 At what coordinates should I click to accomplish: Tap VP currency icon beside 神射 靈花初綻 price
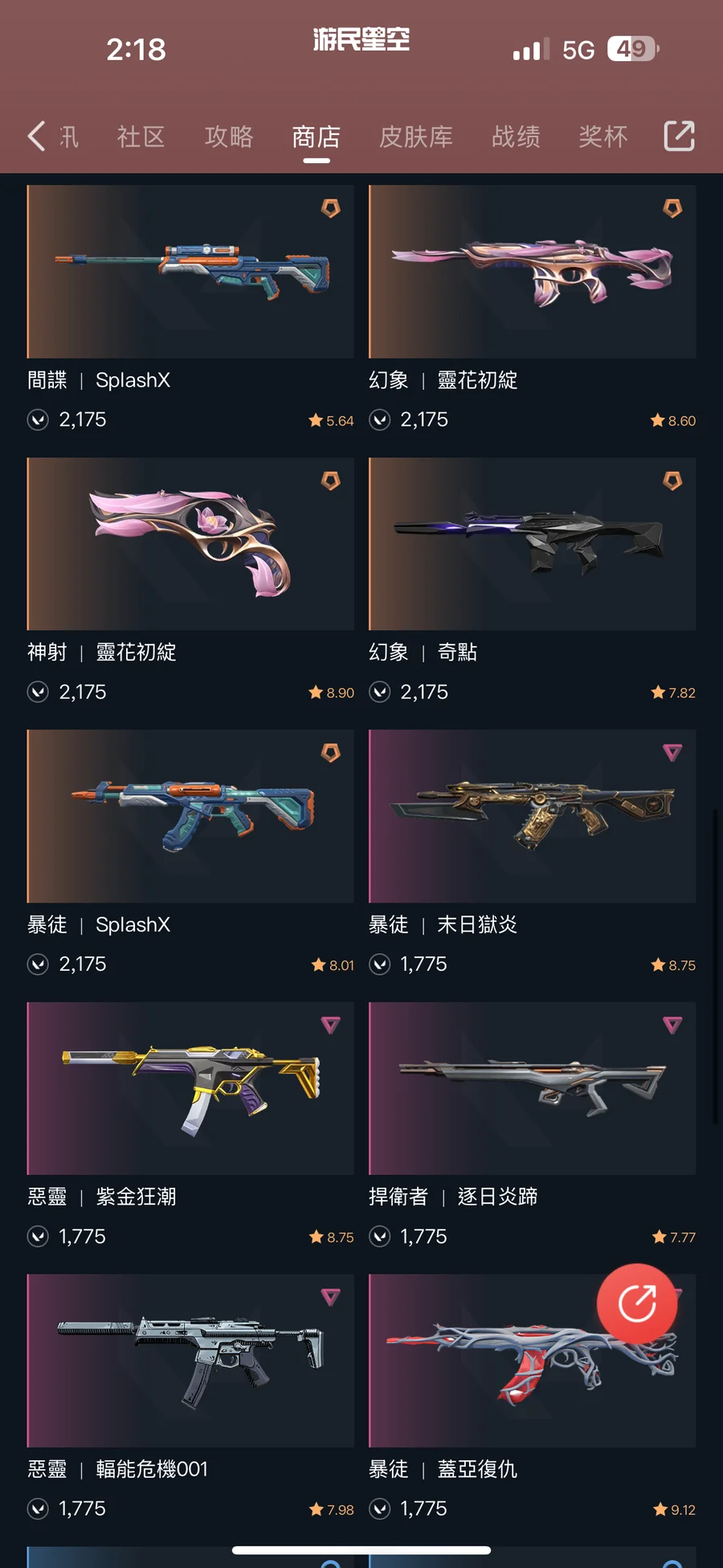tap(38, 692)
